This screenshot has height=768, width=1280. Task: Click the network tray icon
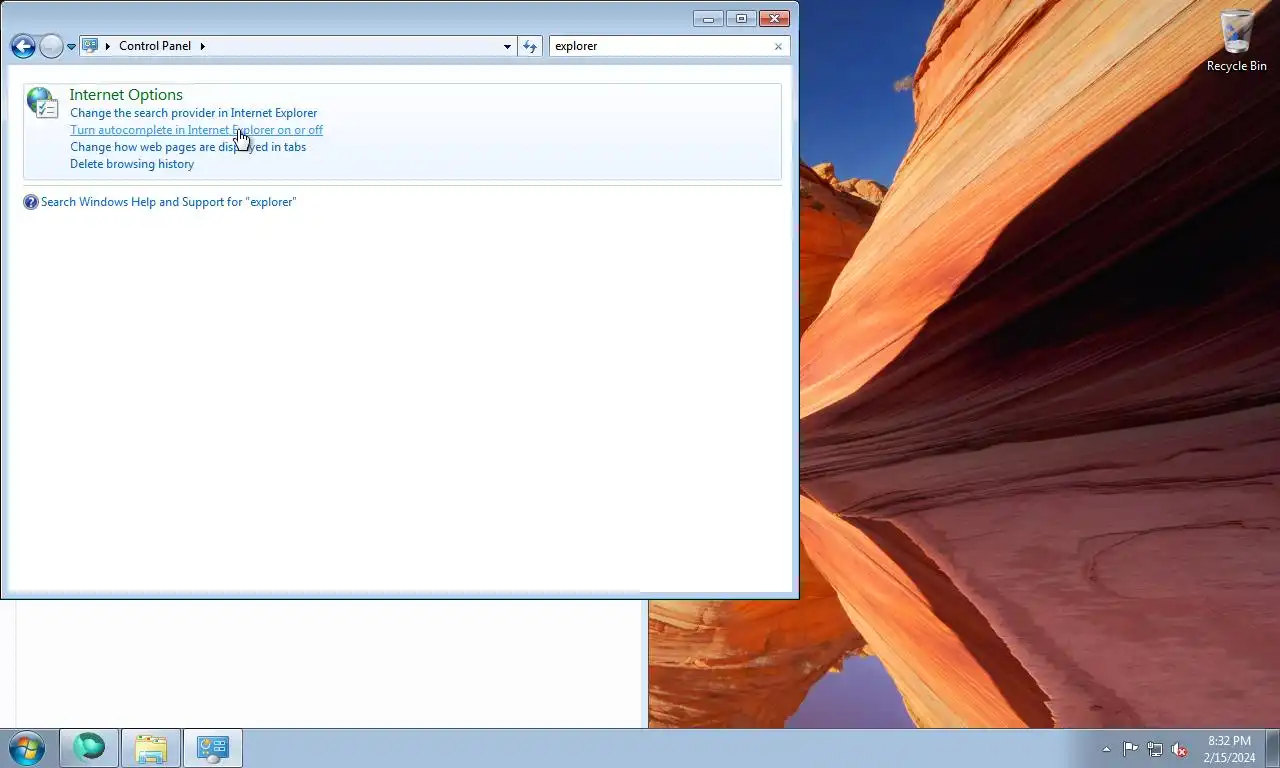point(1155,749)
